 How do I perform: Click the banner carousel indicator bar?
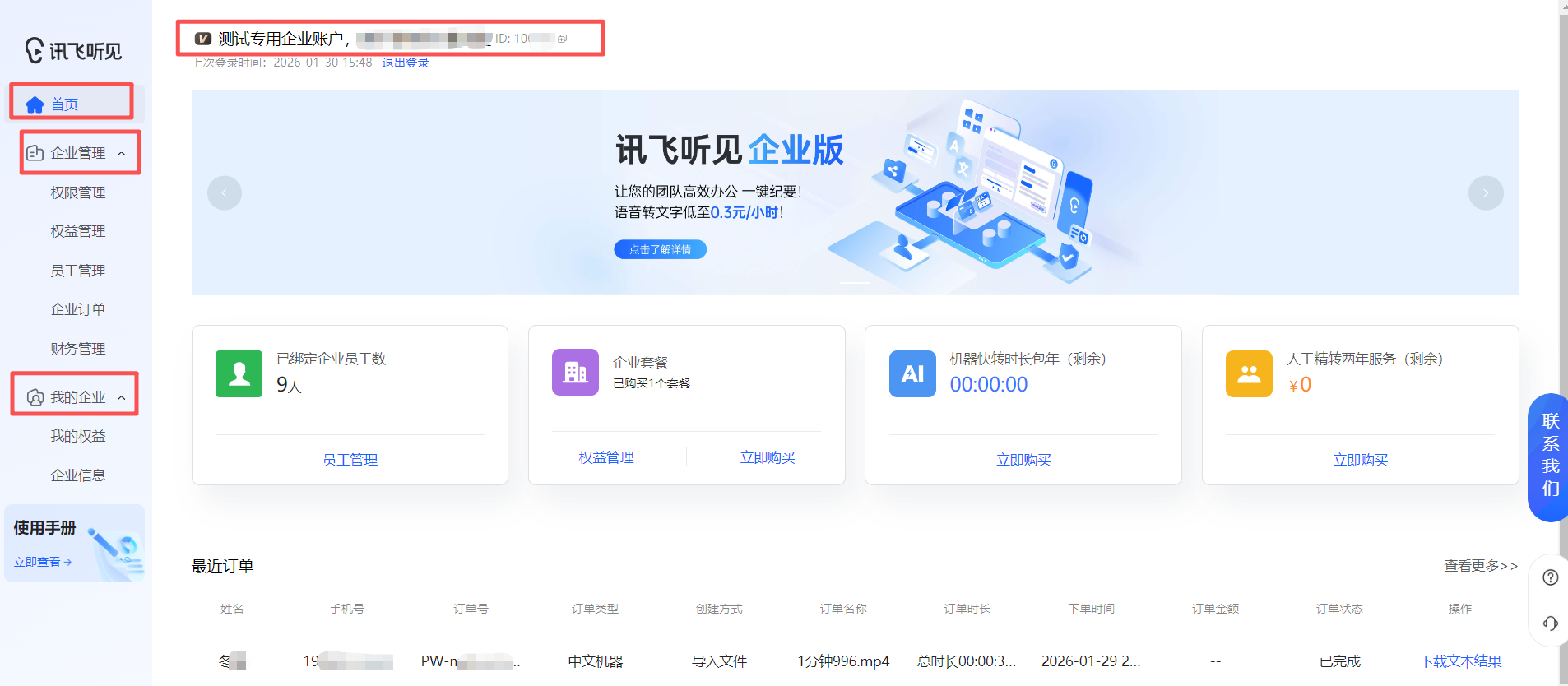pyautogui.click(x=855, y=283)
